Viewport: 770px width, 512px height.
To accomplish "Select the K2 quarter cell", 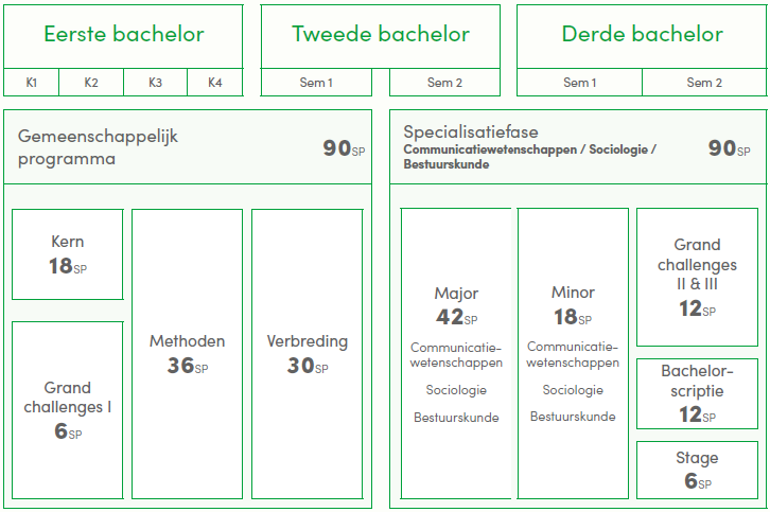I will [x=91, y=83].
